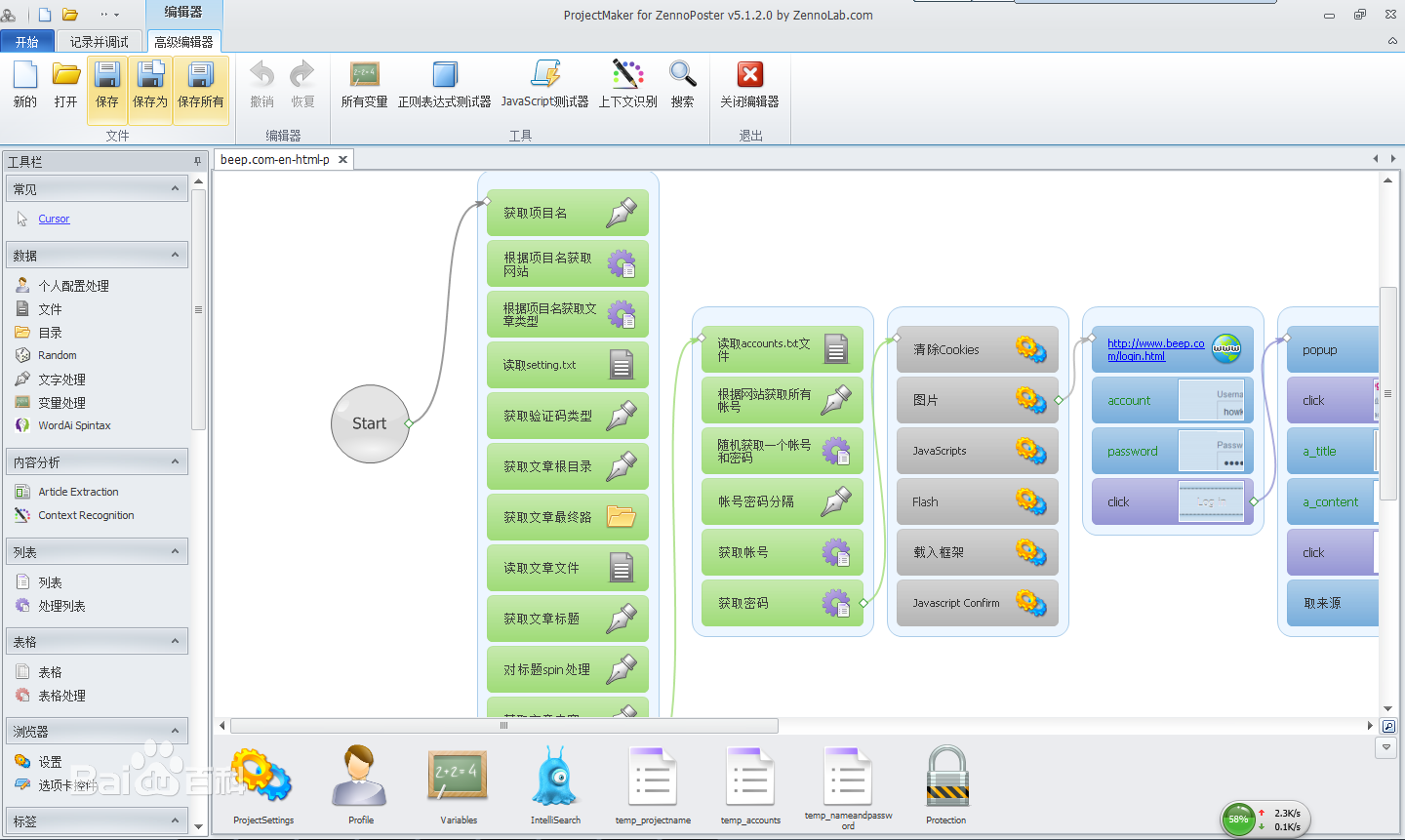Open the 开始 ribbon tab
Screen dimensions: 1405x840
[x=27, y=42]
